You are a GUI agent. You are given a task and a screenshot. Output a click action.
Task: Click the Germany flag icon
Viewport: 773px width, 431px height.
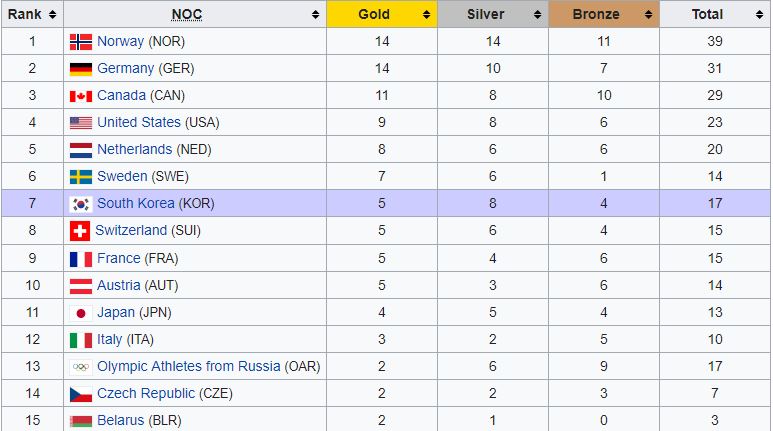click(x=81, y=68)
